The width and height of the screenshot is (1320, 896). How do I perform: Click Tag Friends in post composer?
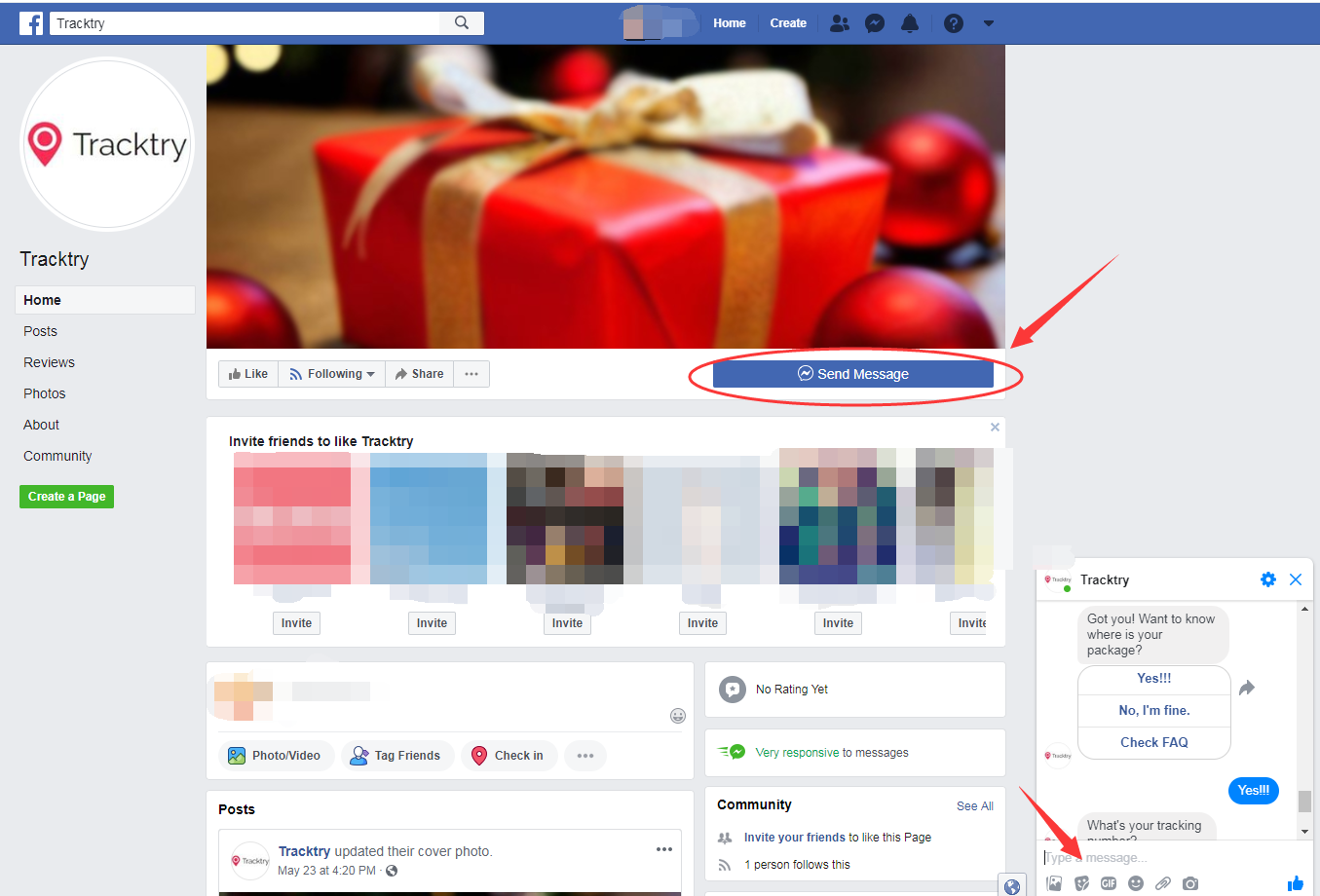(397, 756)
